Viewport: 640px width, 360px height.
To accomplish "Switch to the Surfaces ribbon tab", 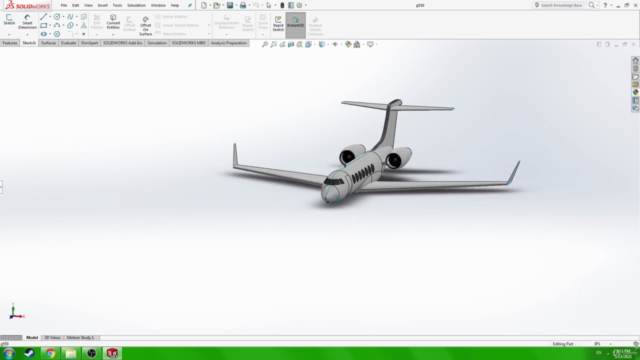I will pyautogui.click(x=48, y=43).
